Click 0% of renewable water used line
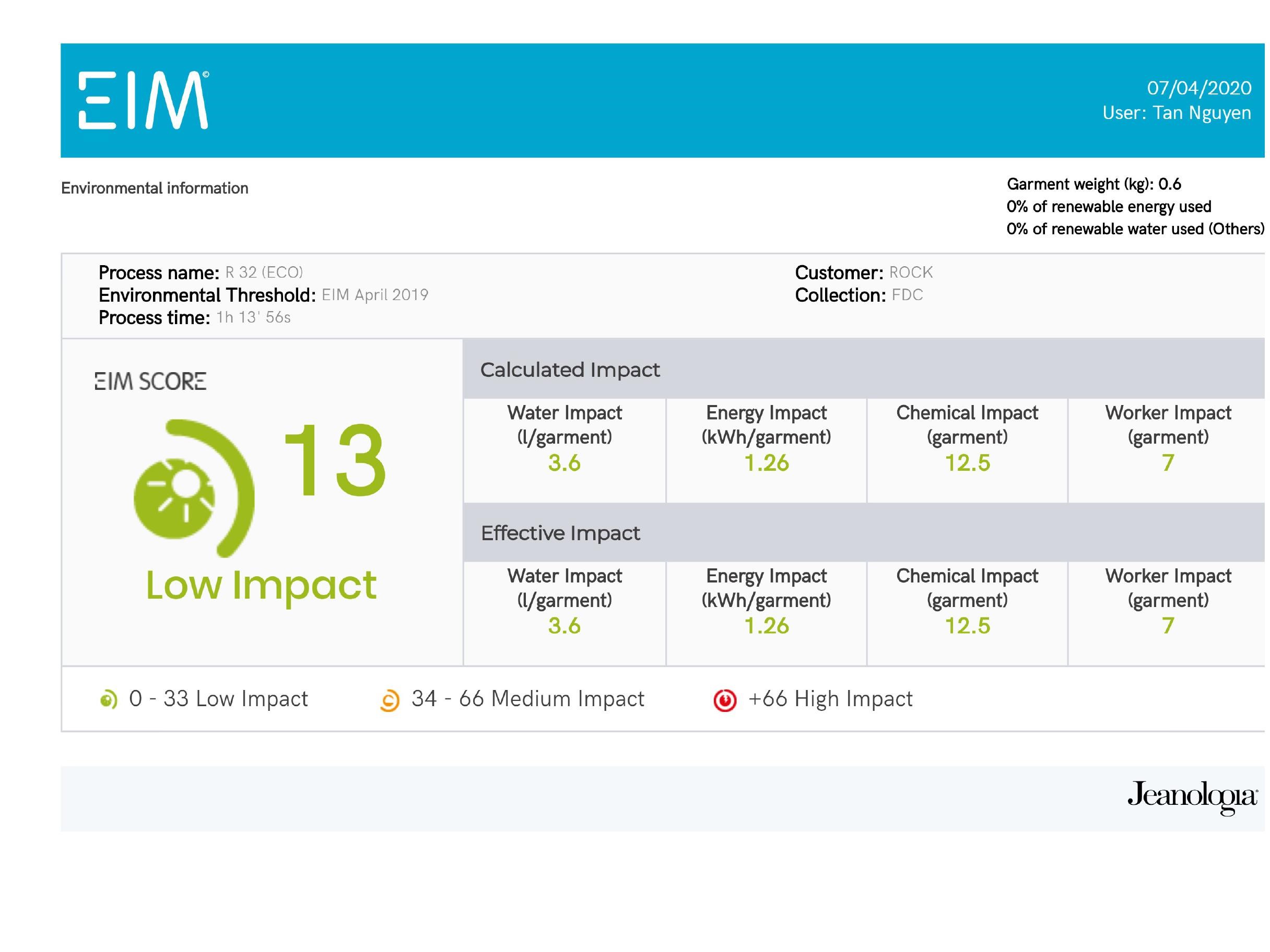Screen dimensions: 1270x952 pyautogui.click(x=1135, y=229)
